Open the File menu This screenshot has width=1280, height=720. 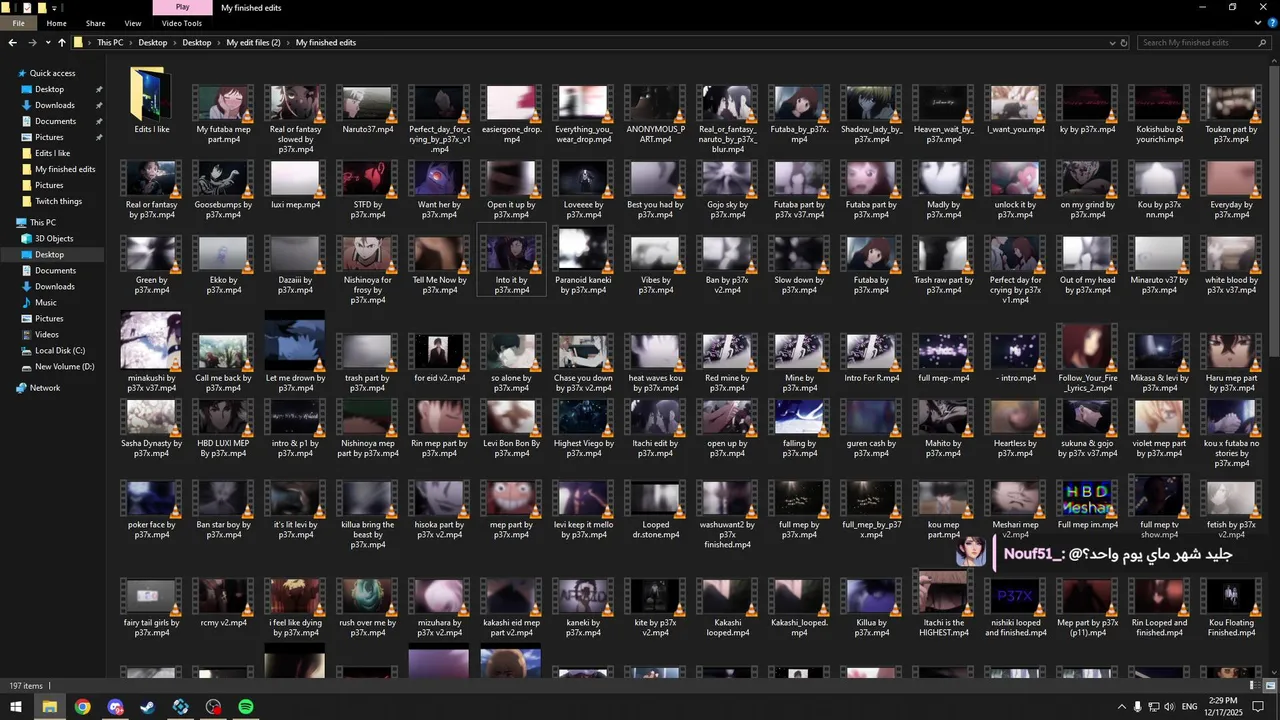coord(19,23)
